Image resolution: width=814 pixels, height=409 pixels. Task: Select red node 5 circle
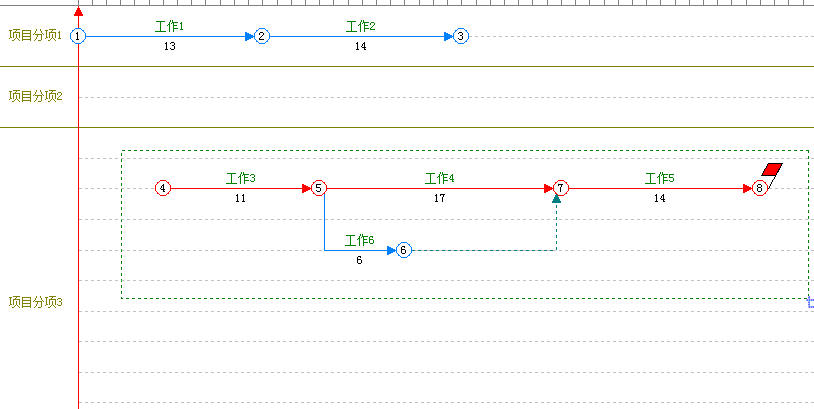tap(318, 188)
